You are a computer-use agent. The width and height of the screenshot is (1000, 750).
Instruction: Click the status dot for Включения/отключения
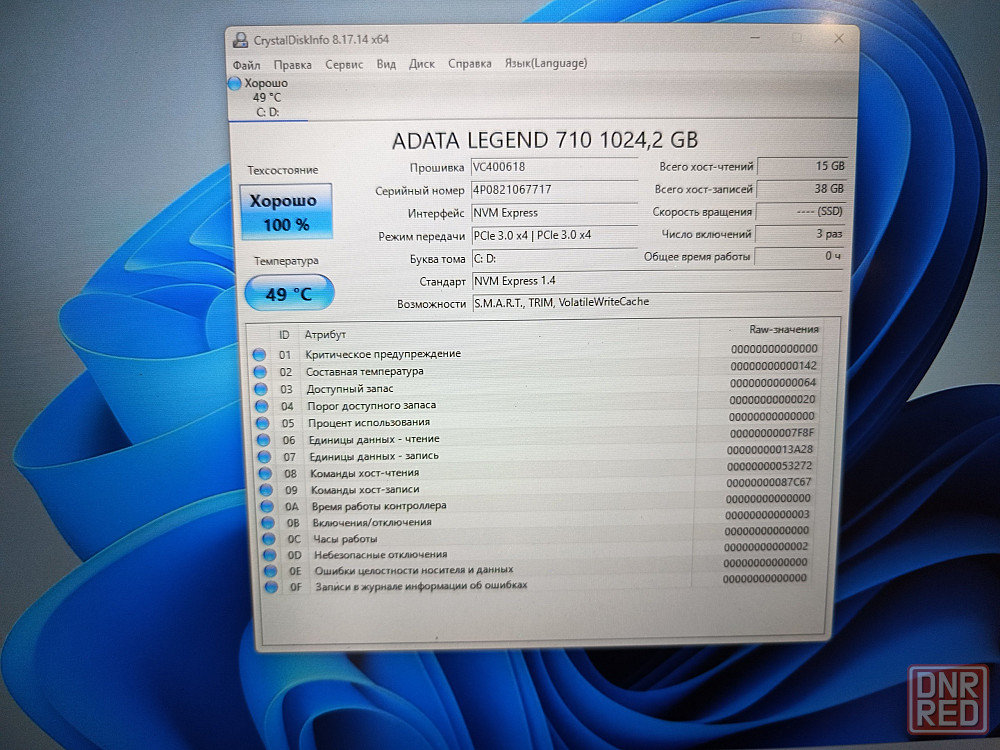[268, 523]
